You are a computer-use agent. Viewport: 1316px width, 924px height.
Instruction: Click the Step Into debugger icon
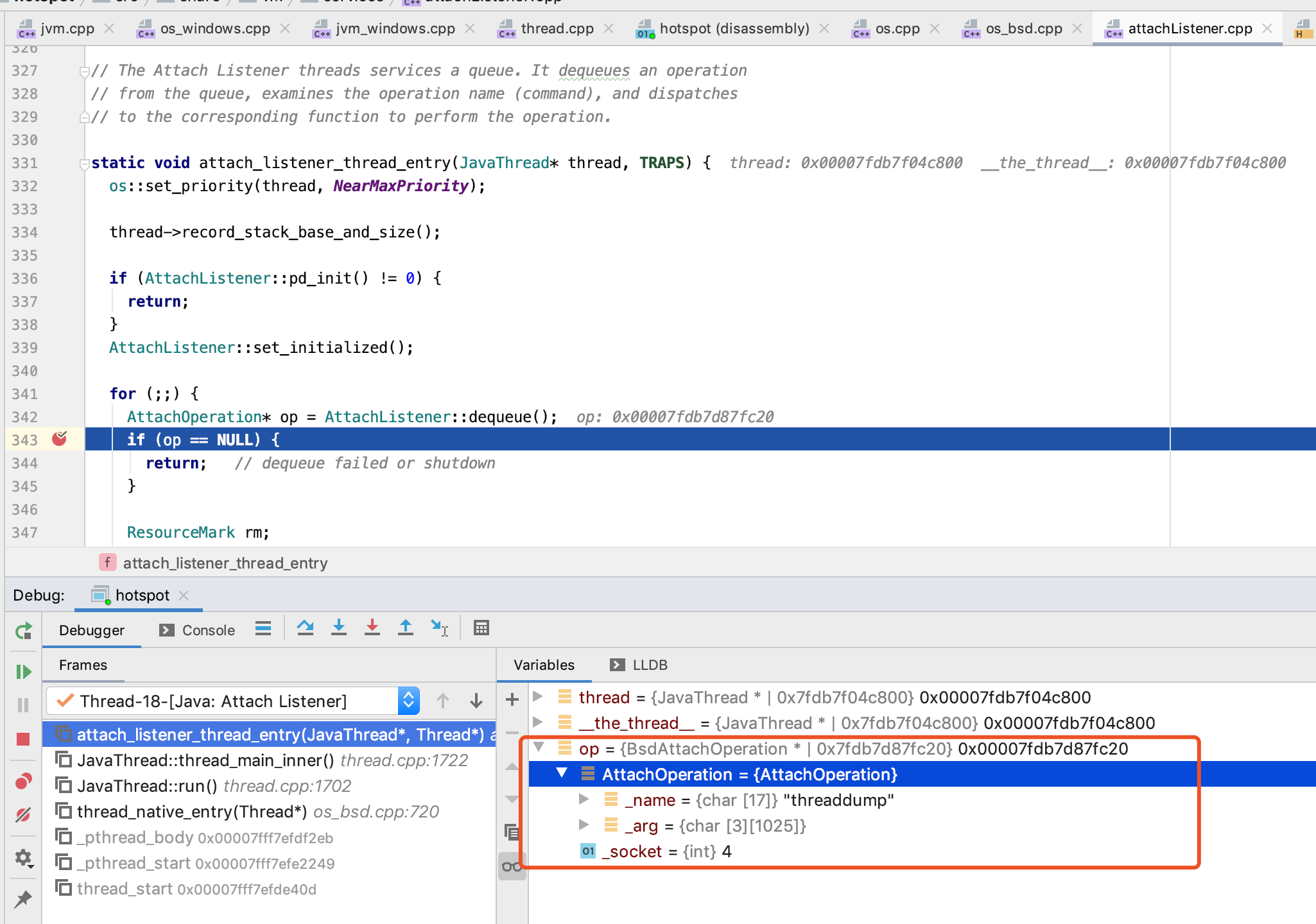(x=339, y=628)
